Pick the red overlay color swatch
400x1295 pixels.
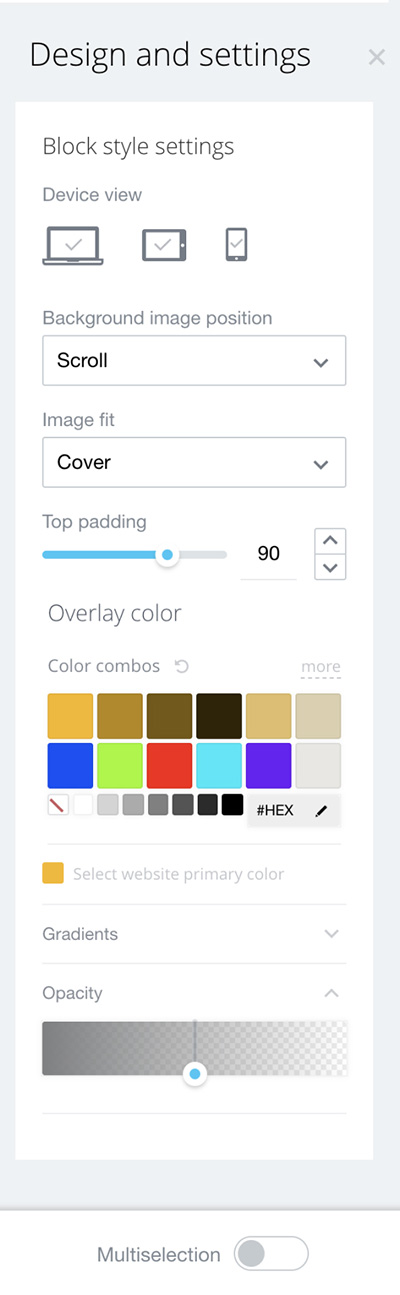click(169, 765)
